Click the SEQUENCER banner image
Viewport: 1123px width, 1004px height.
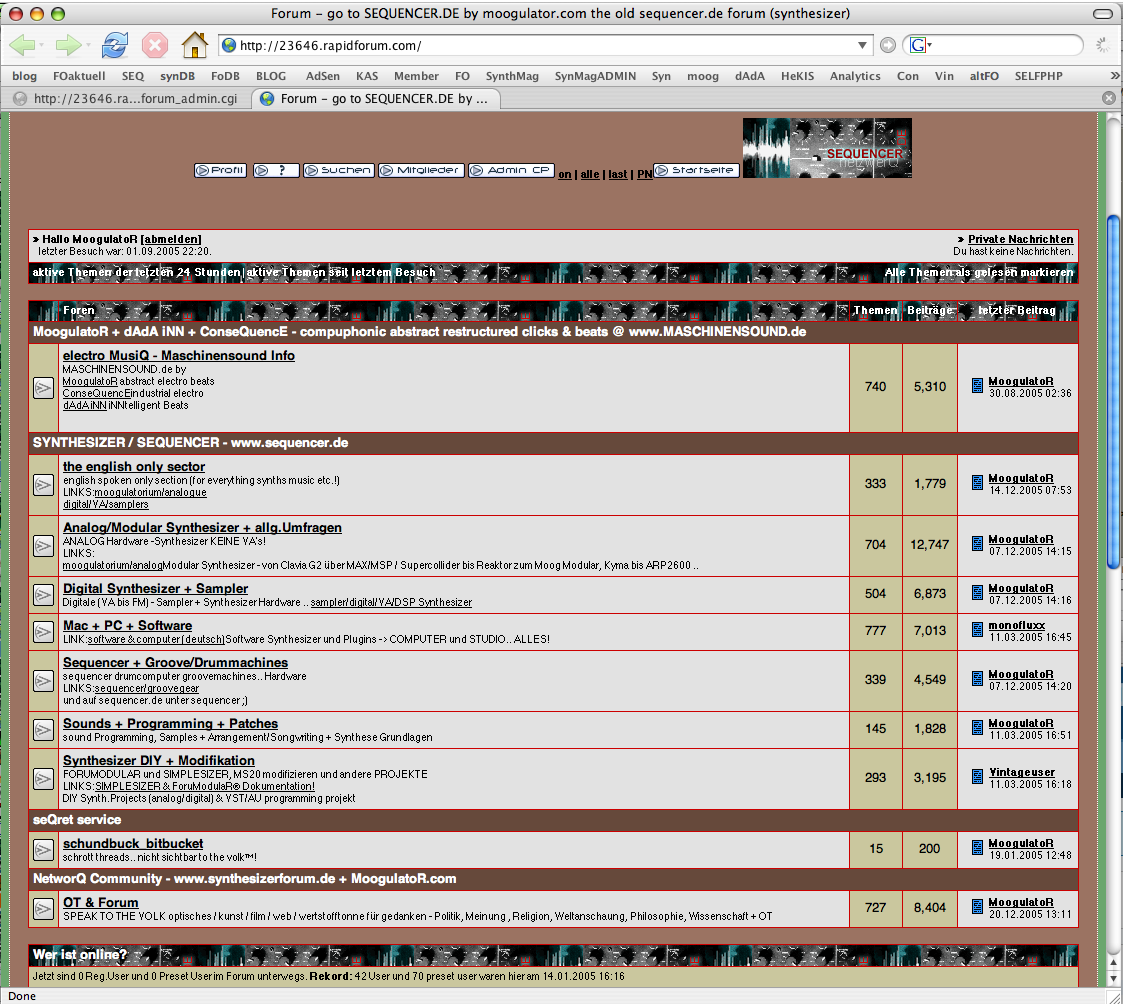tap(827, 148)
